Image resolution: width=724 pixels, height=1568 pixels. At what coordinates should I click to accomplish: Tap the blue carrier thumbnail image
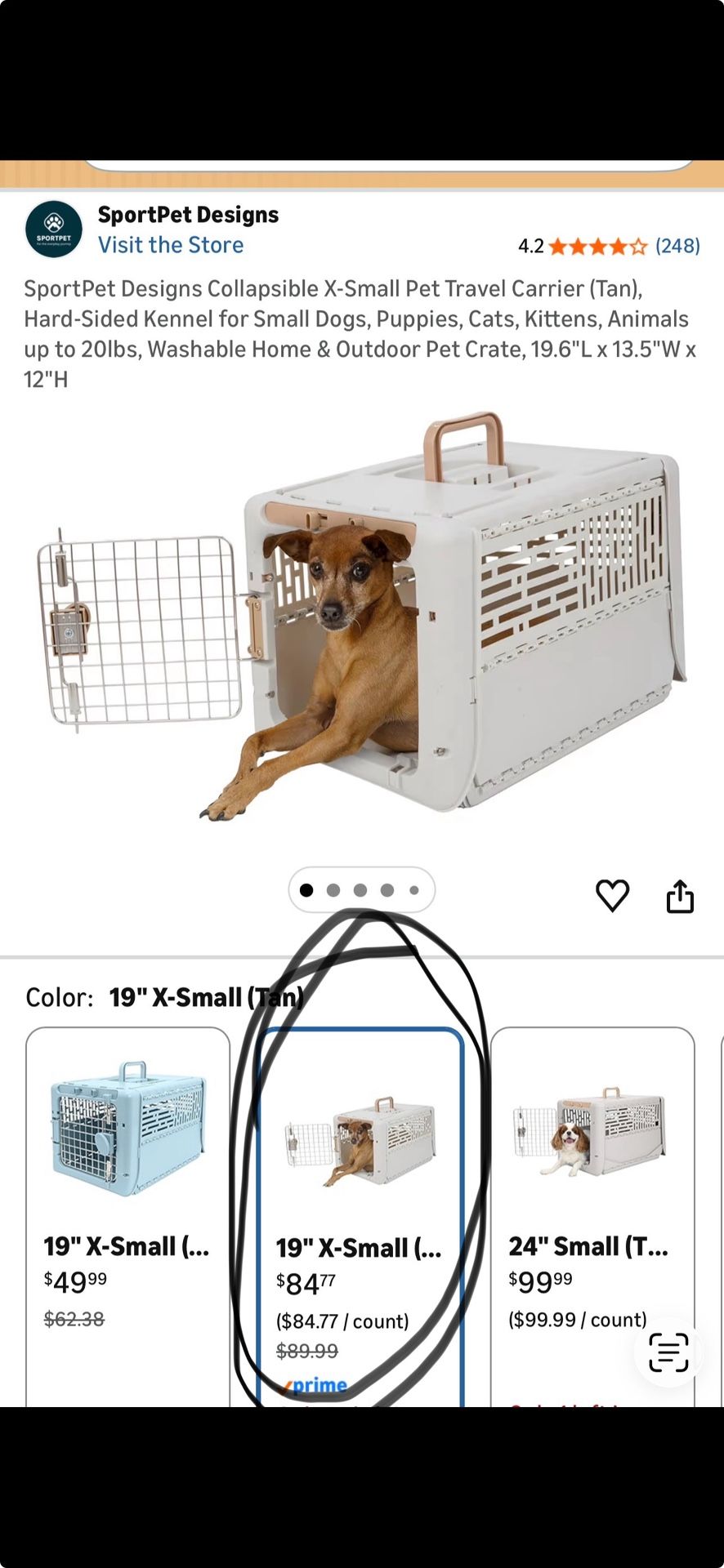(128, 1129)
